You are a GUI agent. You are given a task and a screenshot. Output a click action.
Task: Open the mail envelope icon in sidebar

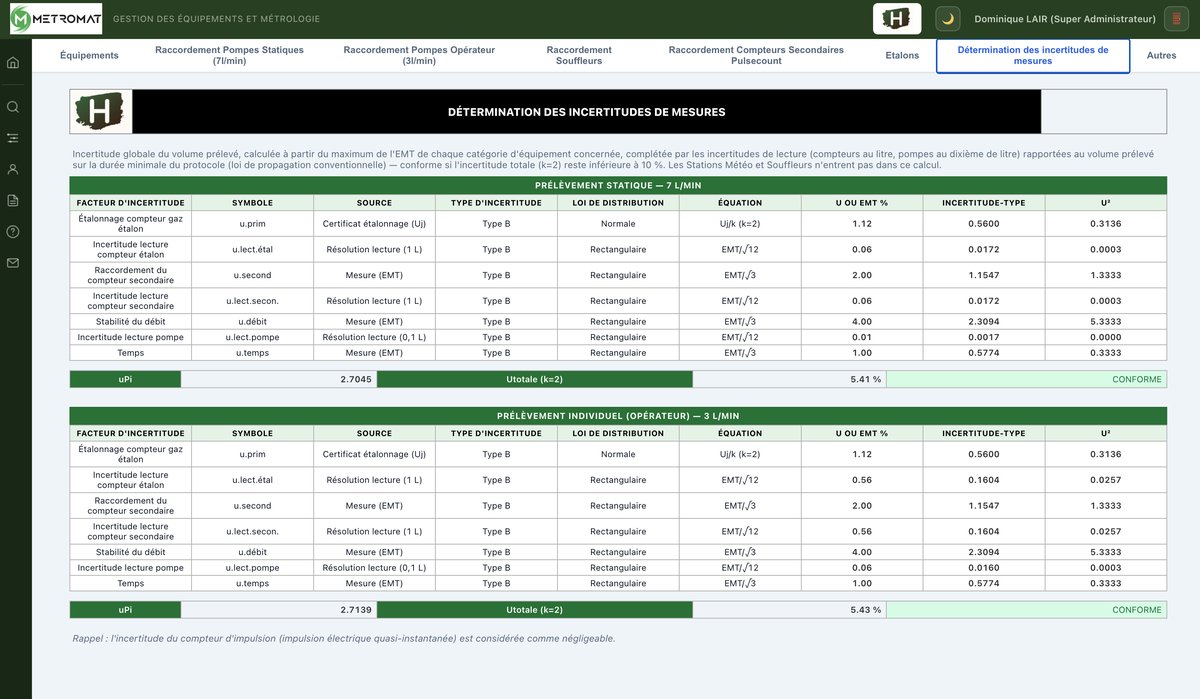point(13,263)
